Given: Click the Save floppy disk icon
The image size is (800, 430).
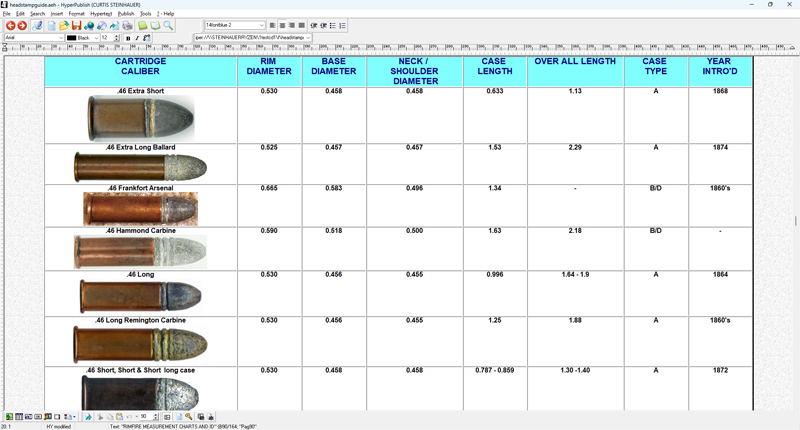Looking at the screenshot, I should pyautogui.click(x=76, y=26).
